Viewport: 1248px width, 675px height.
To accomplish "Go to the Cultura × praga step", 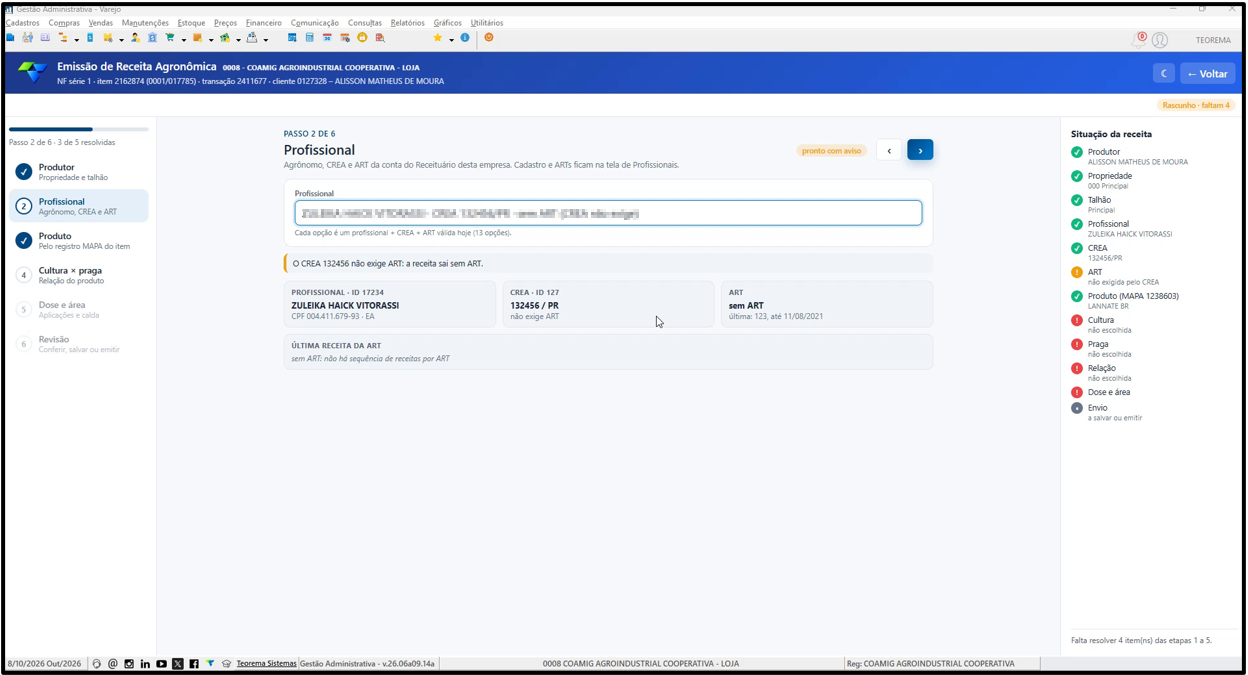I will coord(79,275).
